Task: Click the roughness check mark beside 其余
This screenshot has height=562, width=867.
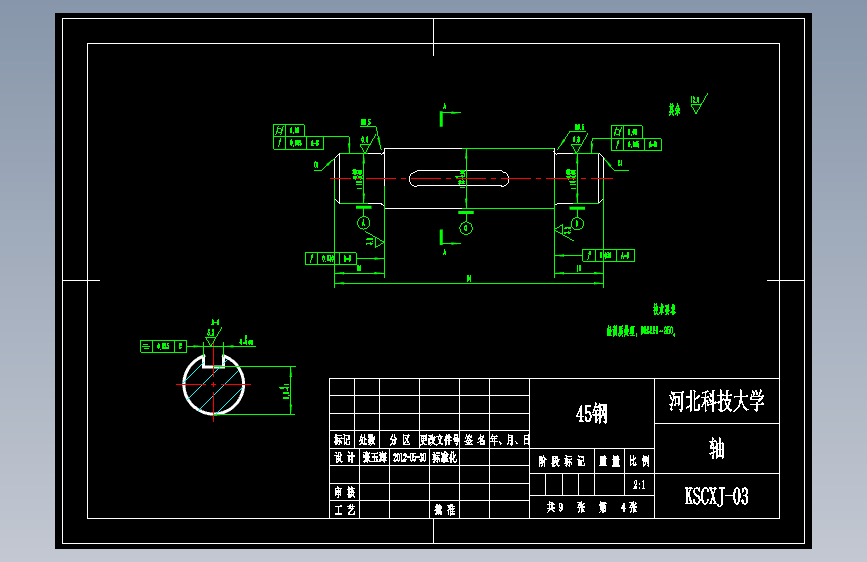Action: click(x=698, y=103)
